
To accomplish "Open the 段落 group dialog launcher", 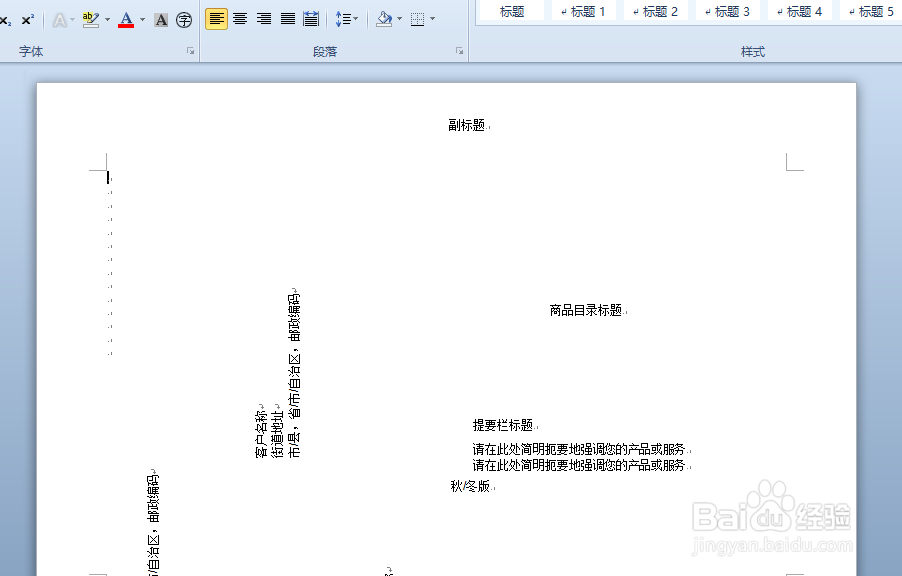I will (460, 50).
